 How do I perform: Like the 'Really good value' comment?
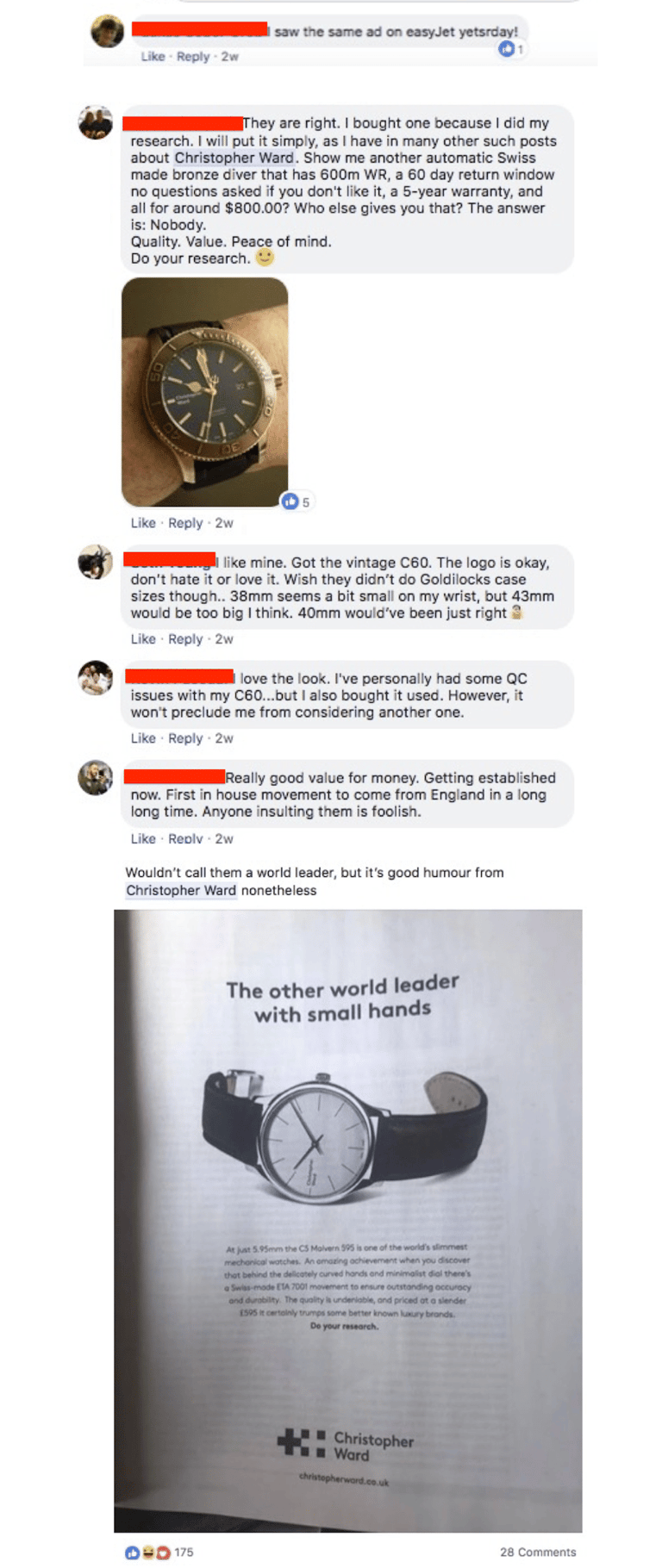click(x=143, y=838)
